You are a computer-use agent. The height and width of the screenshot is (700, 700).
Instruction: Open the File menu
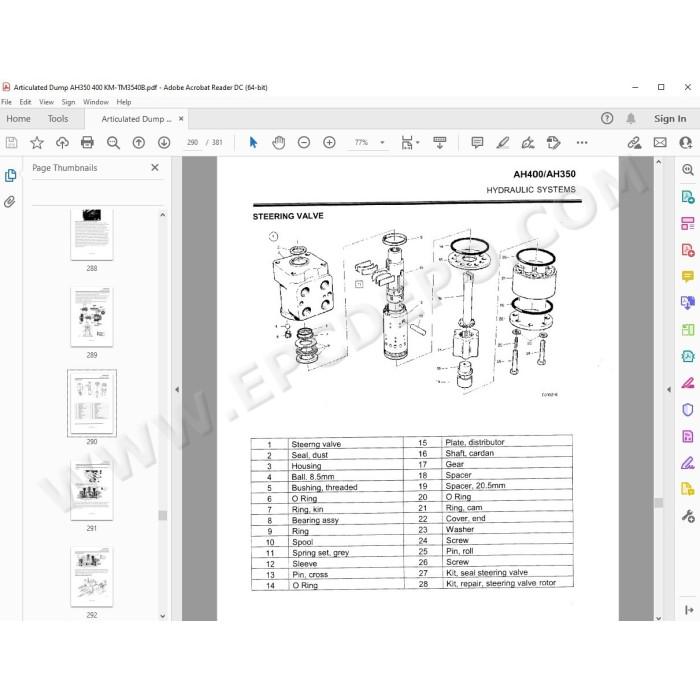(7, 102)
